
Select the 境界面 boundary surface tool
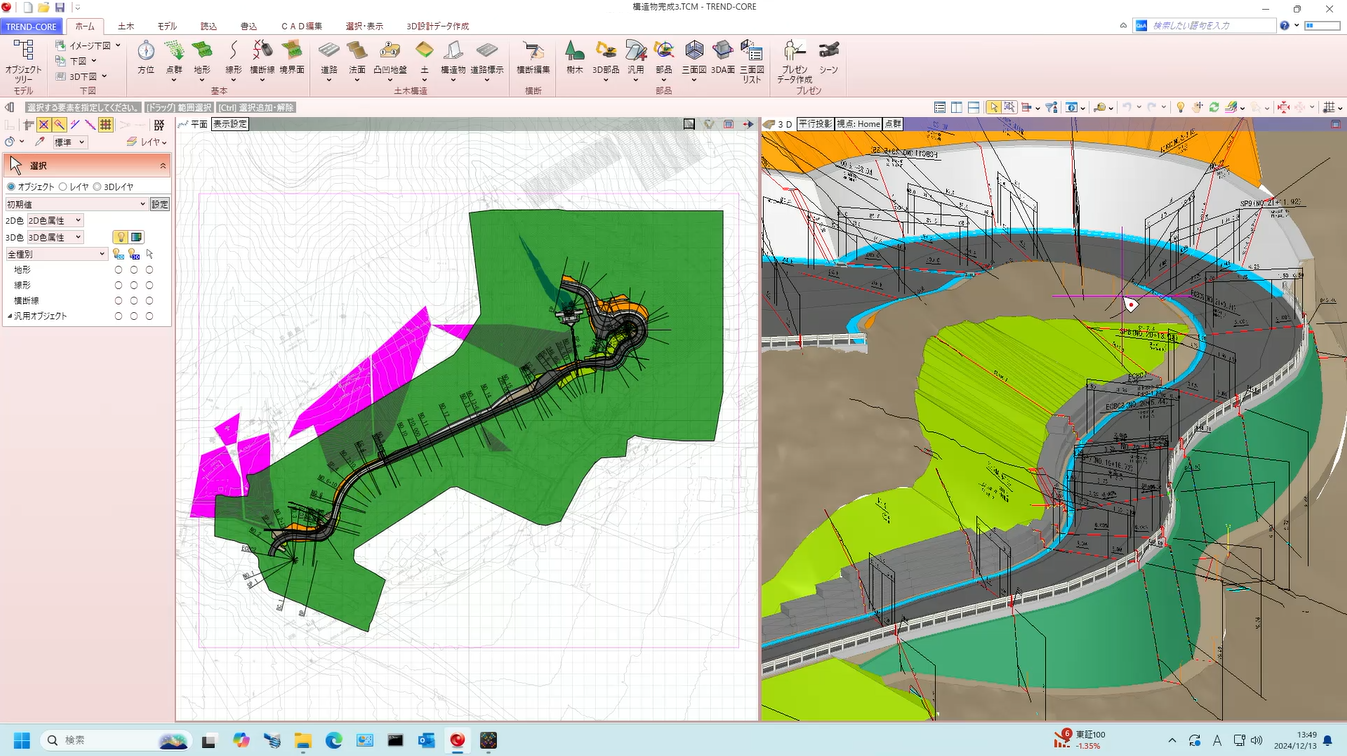click(x=291, y=57)
